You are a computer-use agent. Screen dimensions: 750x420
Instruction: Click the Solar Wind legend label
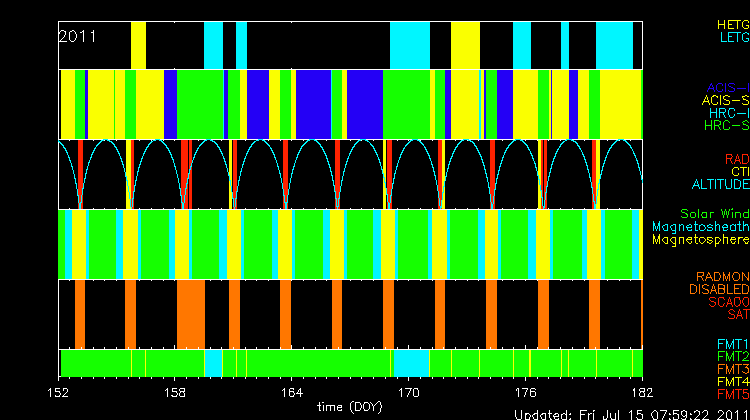click(714, 214)
